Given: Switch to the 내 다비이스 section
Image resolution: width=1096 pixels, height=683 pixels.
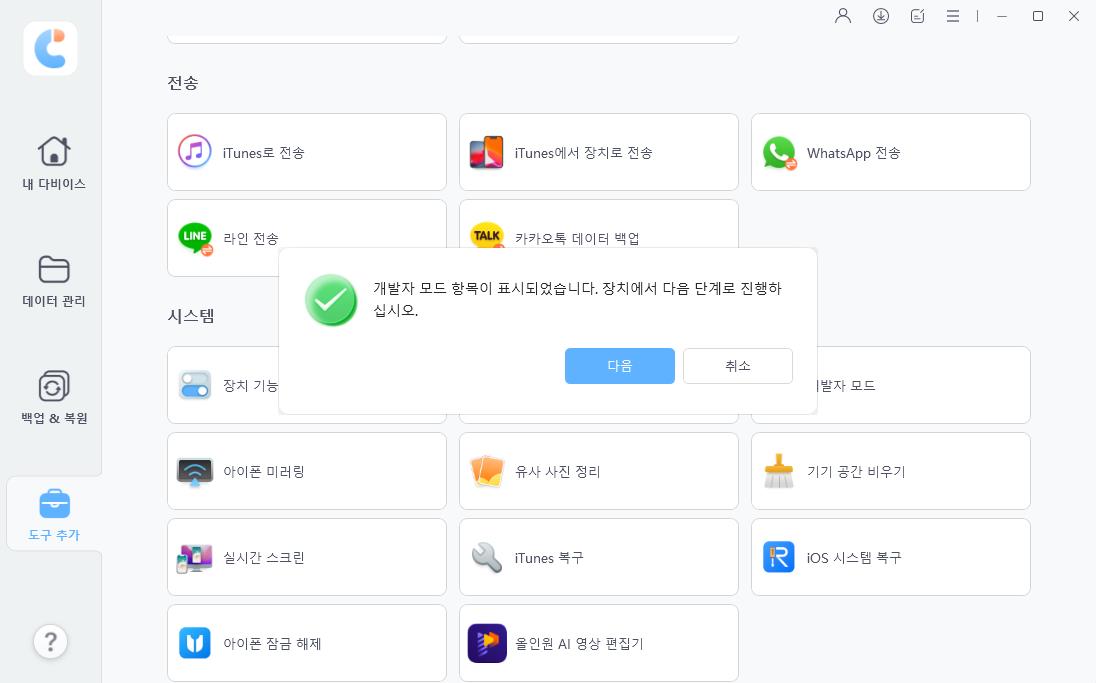Looking at the screenshot, I should 53,163.
